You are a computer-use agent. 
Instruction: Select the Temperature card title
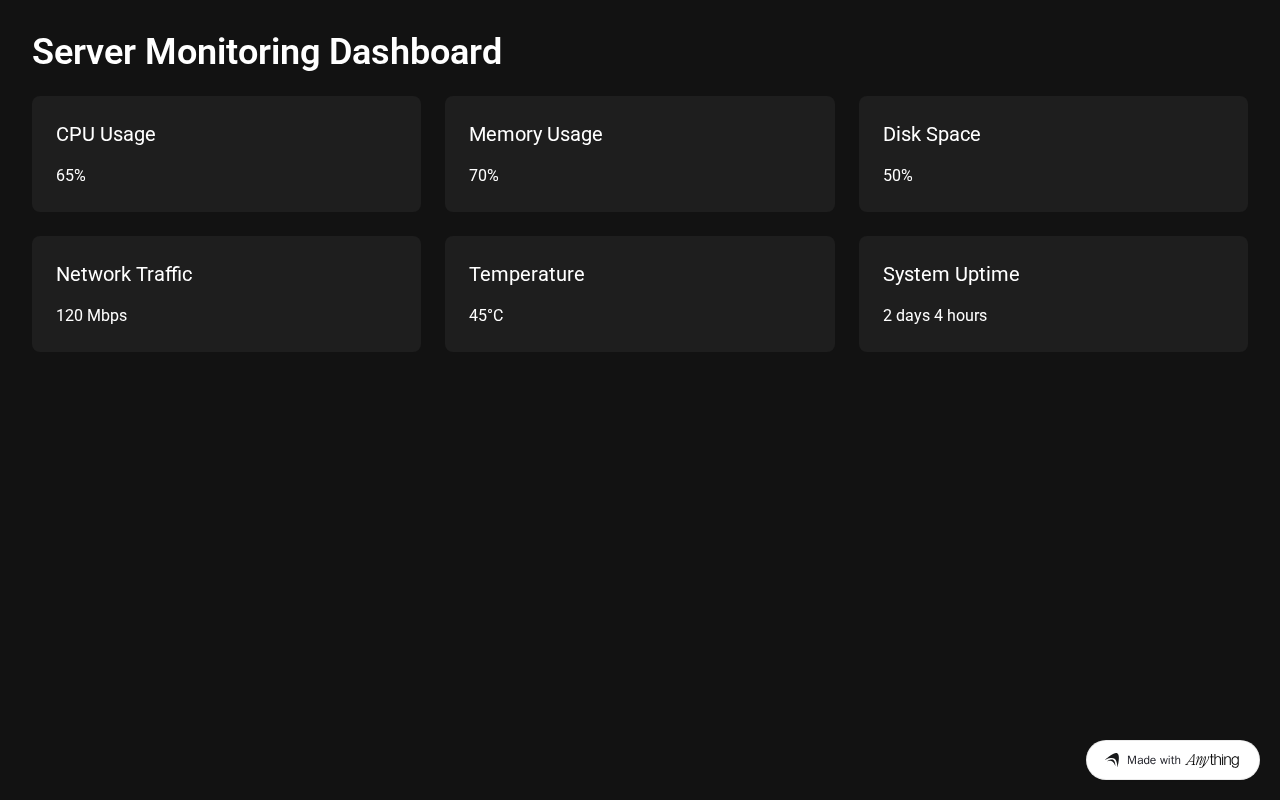pyautogui.click(x=526, y=274)
